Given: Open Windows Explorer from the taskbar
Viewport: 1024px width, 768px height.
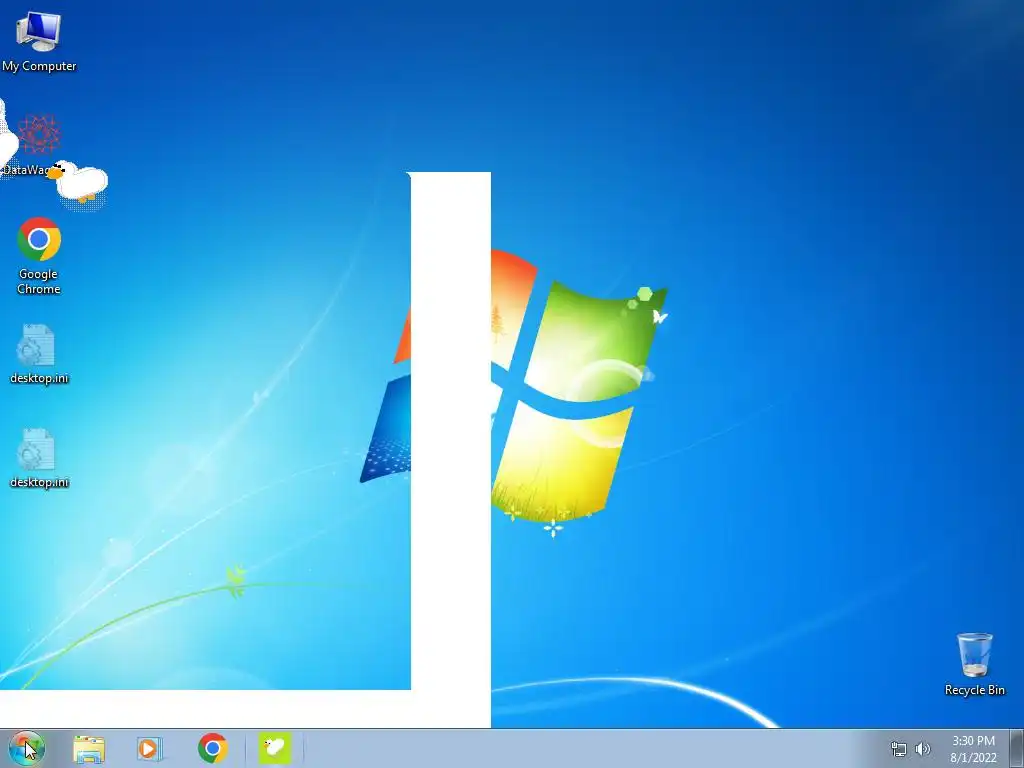Looking at the screenshot, I should [88, 749].
